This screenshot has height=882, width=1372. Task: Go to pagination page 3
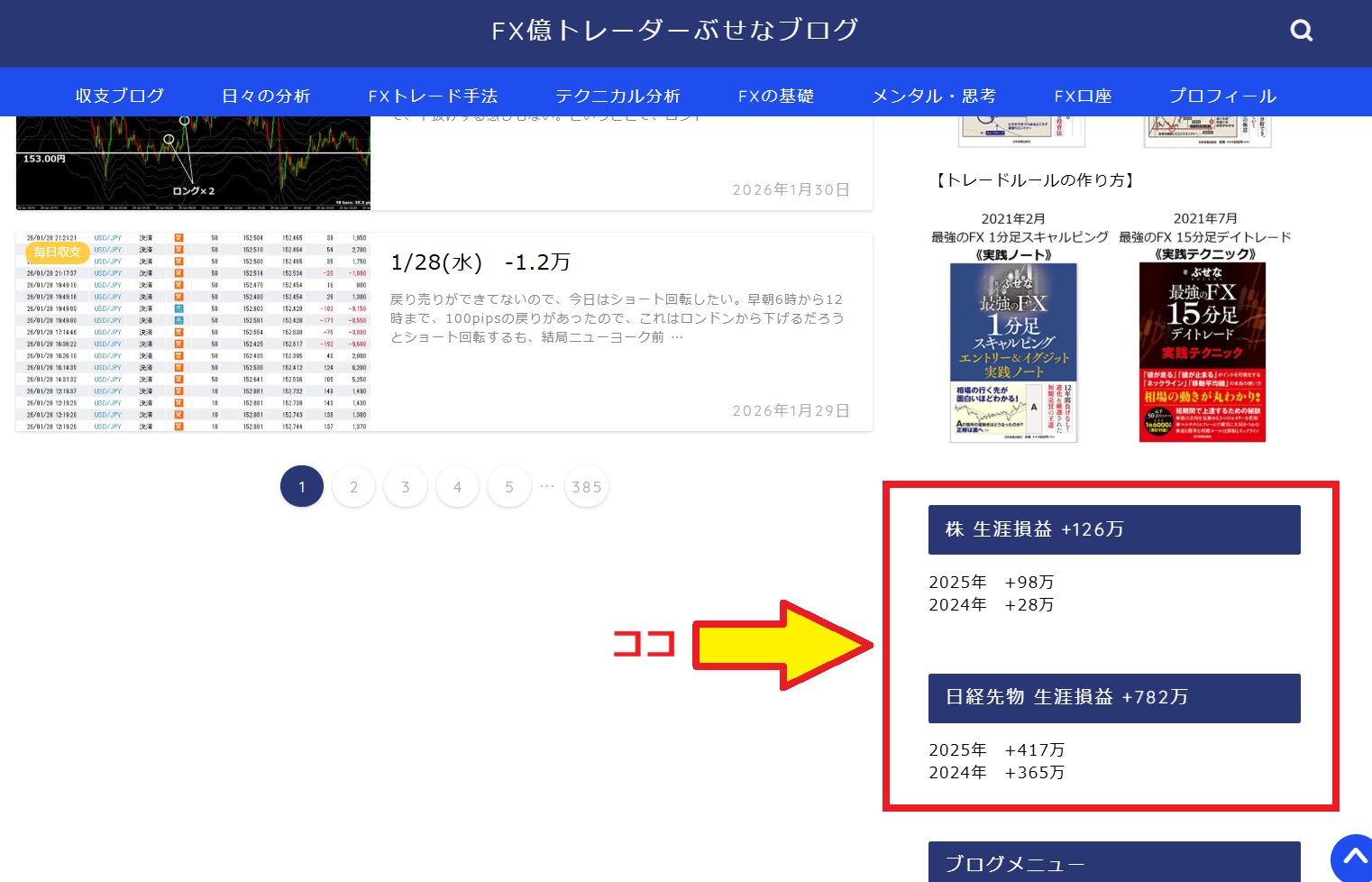[406, 487]
